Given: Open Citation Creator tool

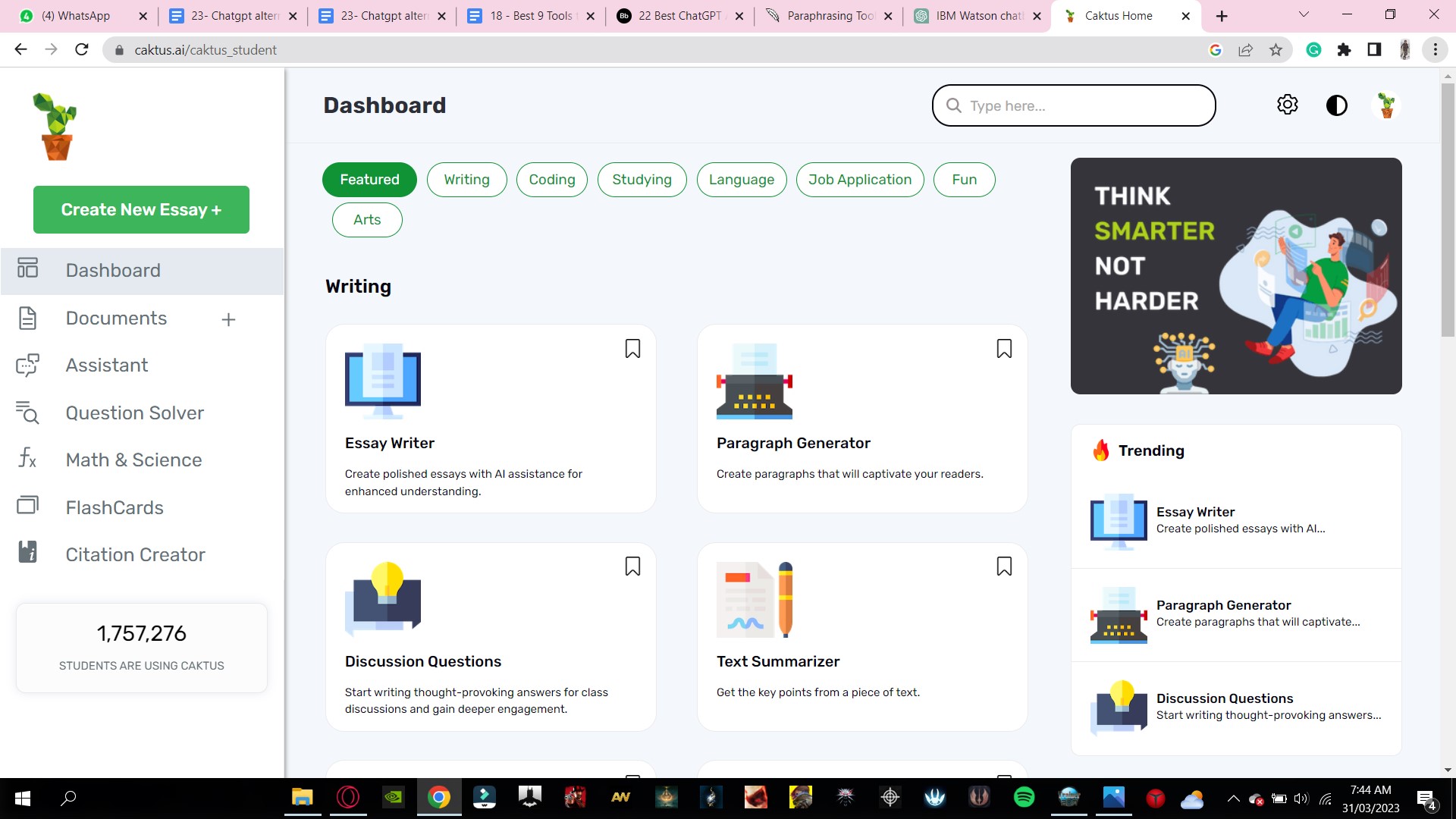Looking at the screenshot, I should (x=135, y=555).
